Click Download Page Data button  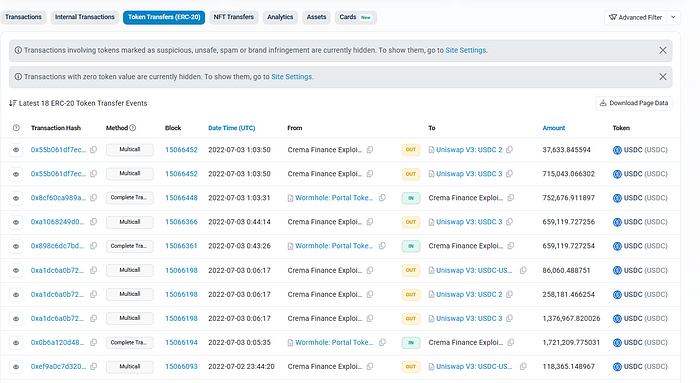tap(633, 103)
